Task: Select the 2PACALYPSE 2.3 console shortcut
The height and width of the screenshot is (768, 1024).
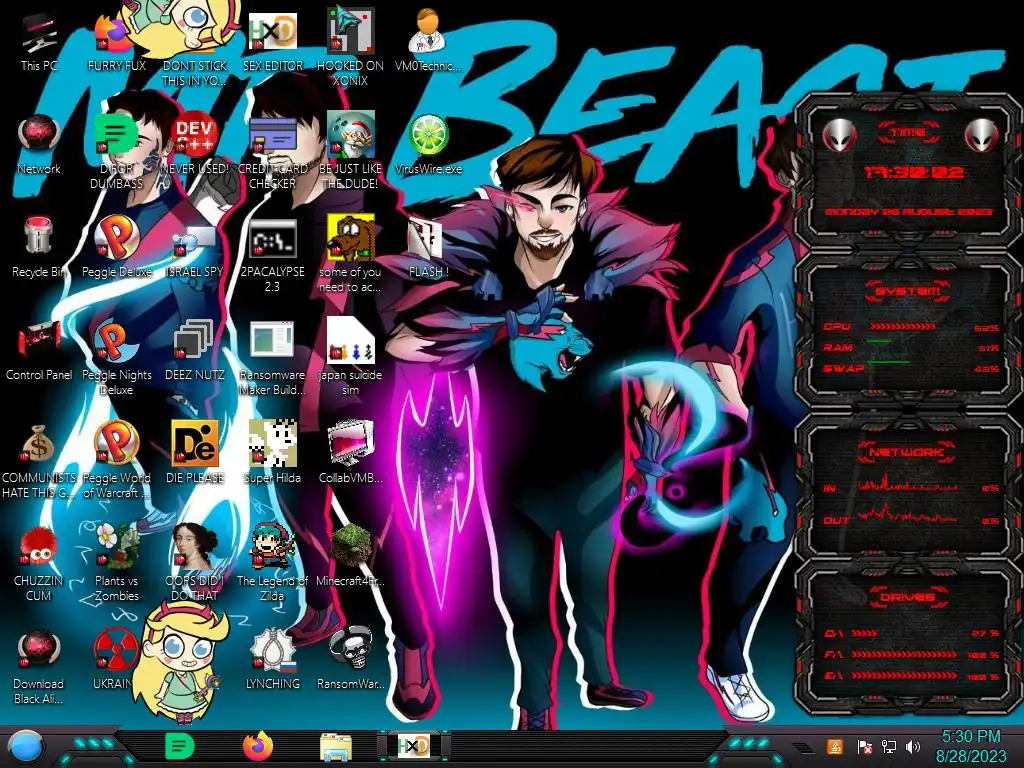Action: pos(272,255)
